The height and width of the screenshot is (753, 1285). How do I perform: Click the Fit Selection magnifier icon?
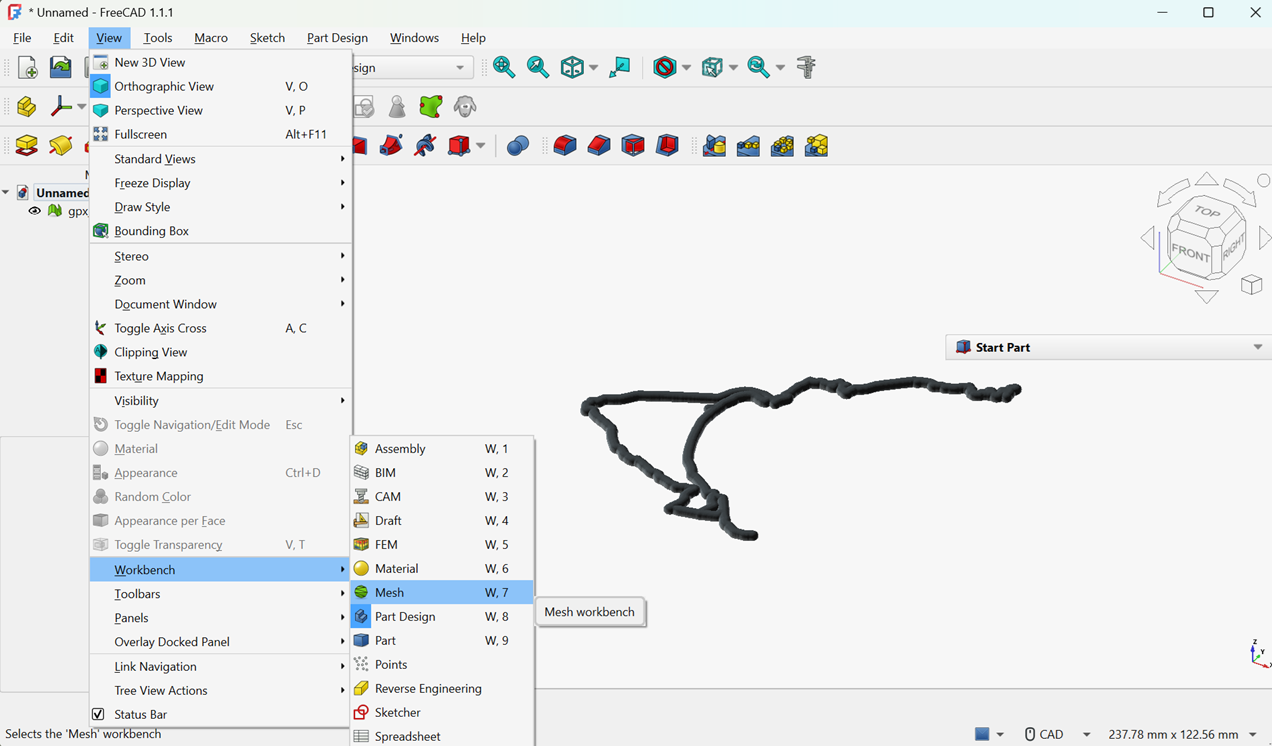pyautogui.click(x=538, y=68)
